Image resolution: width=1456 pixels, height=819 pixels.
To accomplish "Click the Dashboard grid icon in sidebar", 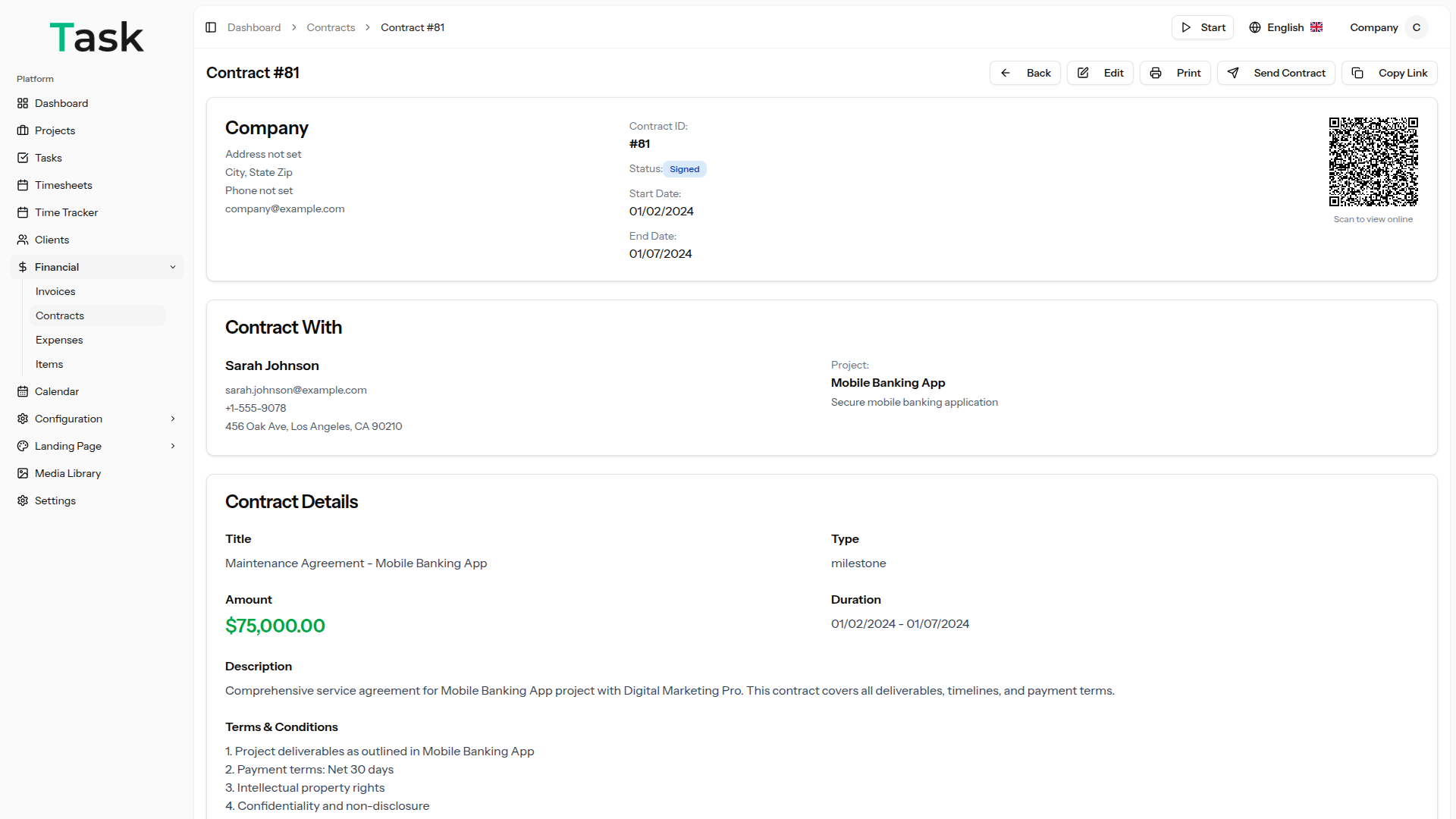I will pyautogui.click(x=23, y=103).
